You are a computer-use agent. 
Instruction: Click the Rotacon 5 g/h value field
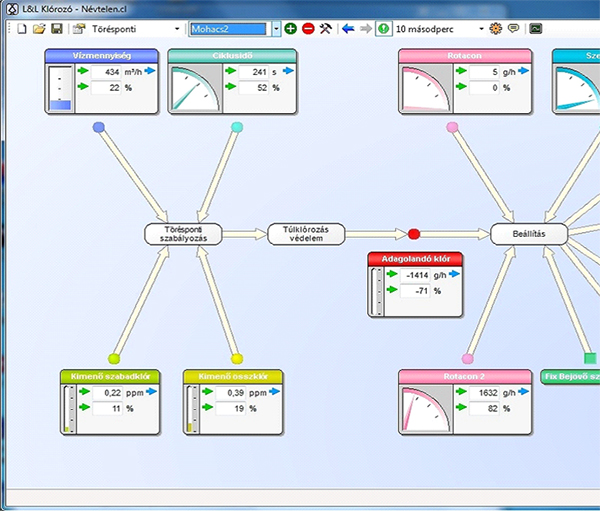pyautogui.click(x=484, y=72)
